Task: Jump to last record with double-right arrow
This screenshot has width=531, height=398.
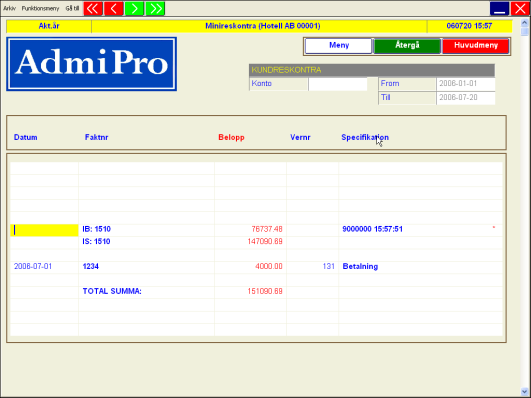Action: 155,8
